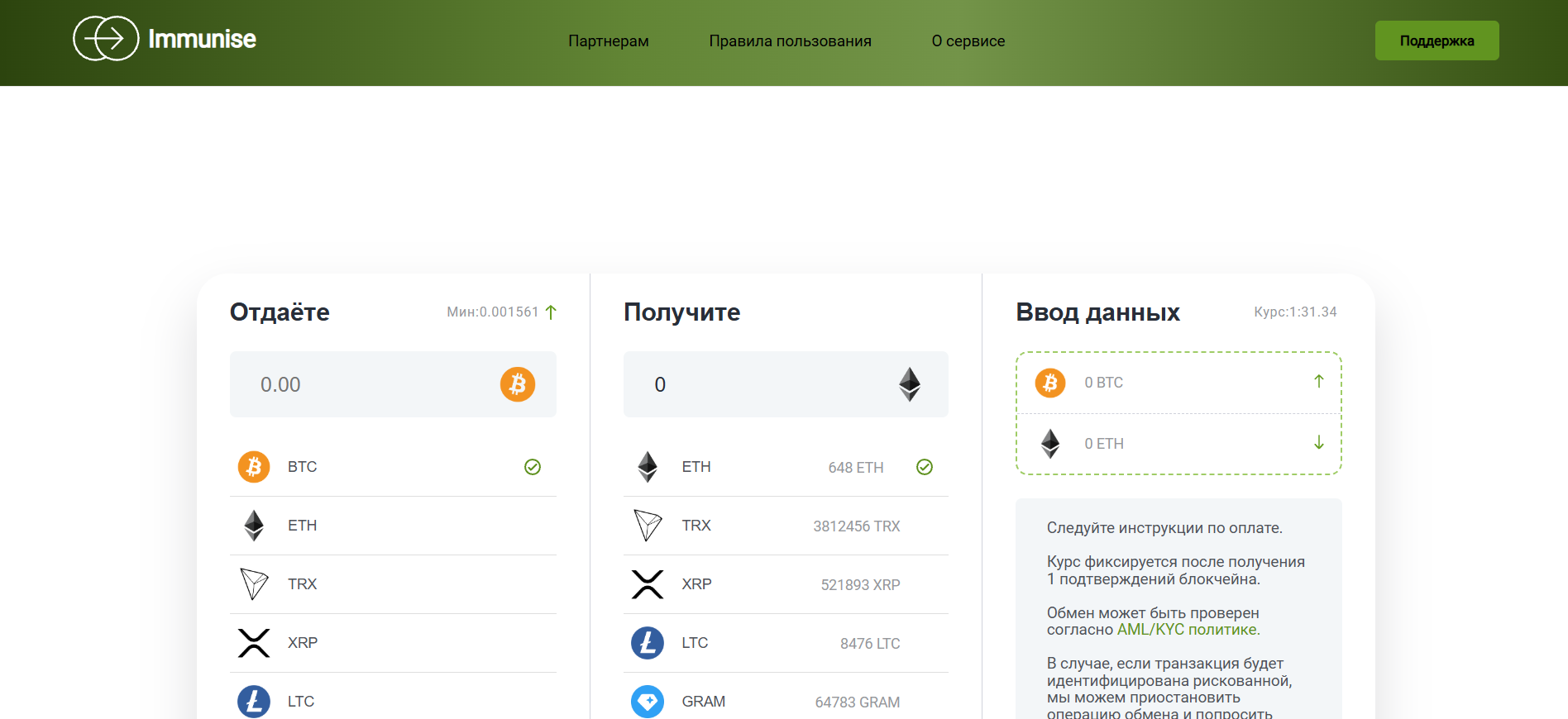Viewport: 1568px width, 719px height.
Task: Select TRX coin icon in Отдаёте list
Action: click(254, 584)
